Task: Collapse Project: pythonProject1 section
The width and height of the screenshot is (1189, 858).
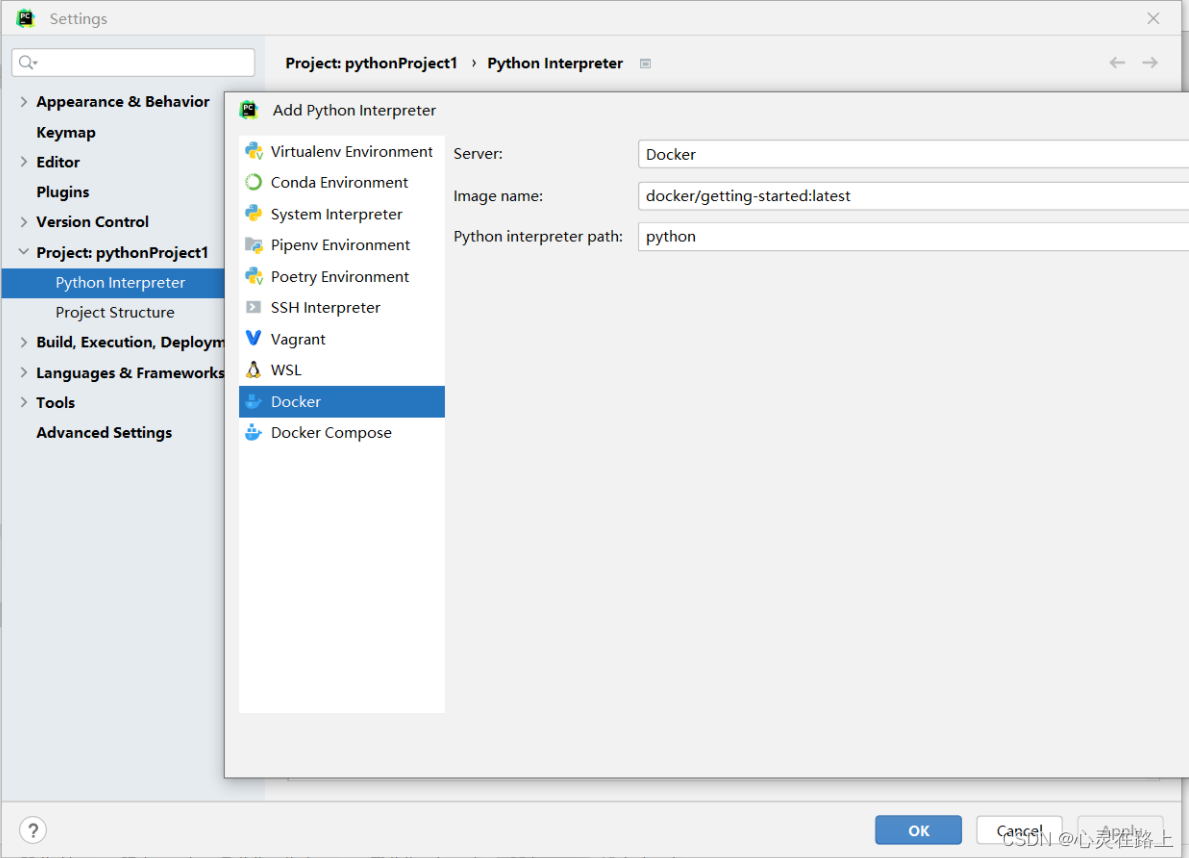Action: (x=24, y=251)
